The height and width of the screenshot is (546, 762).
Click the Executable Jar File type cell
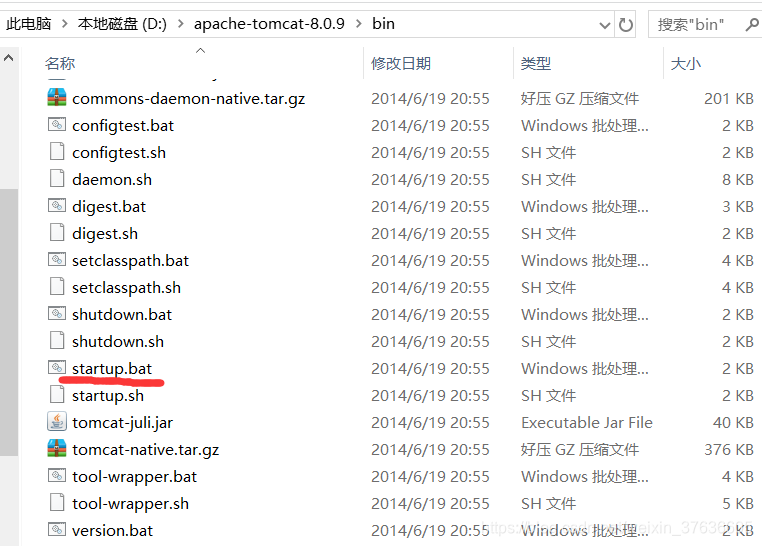click(587, 423)
